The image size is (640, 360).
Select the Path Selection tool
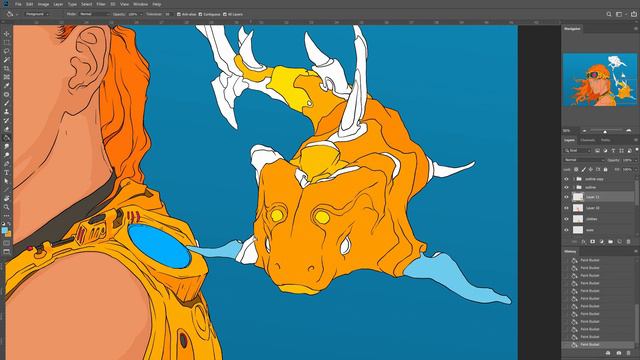7,181
